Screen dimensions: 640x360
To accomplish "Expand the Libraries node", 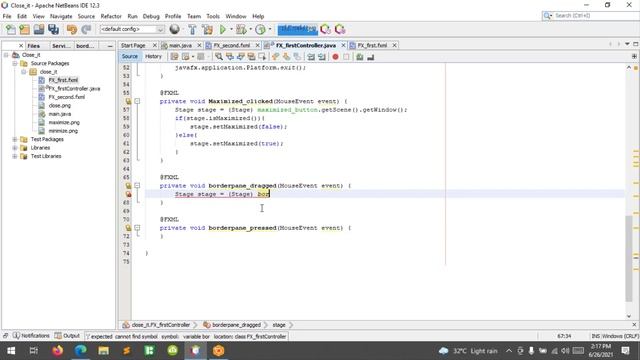I will click(x=15, y=148).
